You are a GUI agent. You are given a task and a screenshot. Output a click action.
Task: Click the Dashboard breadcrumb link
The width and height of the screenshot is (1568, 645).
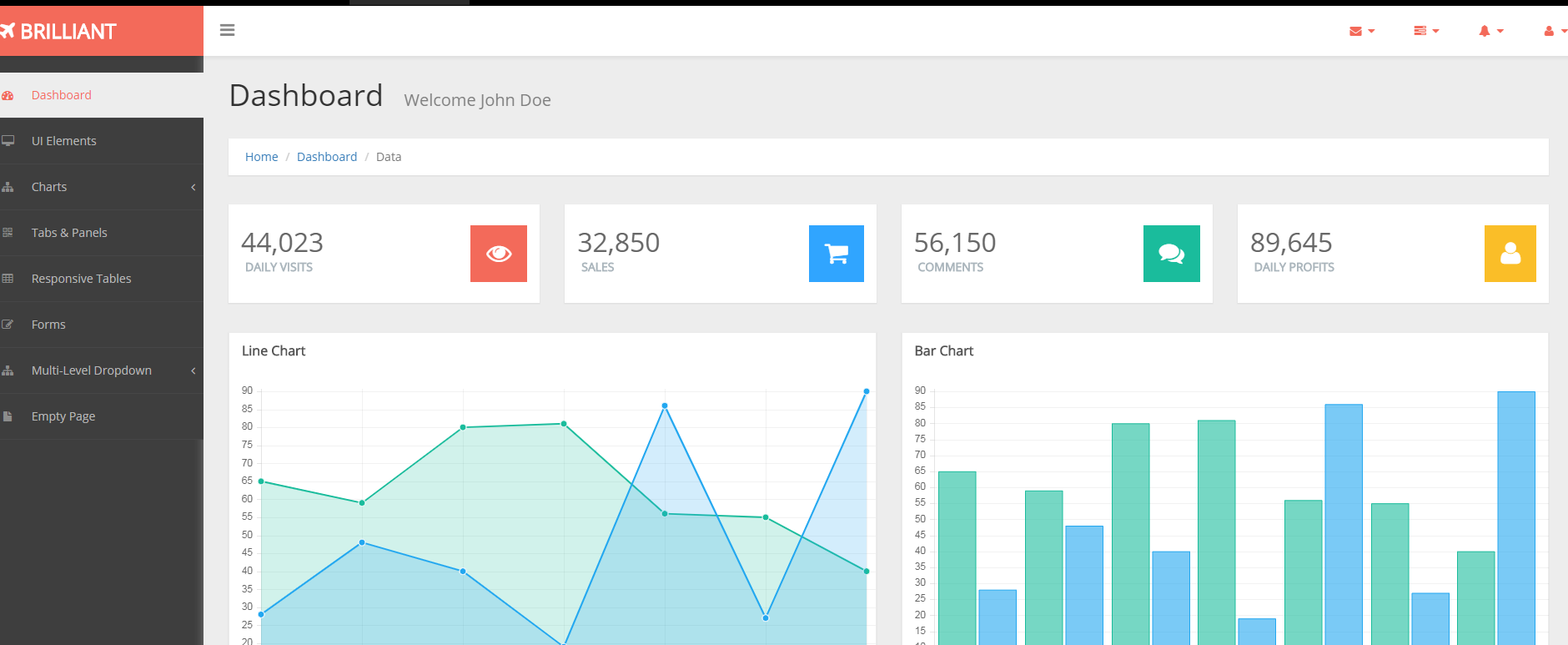[326, 157]
